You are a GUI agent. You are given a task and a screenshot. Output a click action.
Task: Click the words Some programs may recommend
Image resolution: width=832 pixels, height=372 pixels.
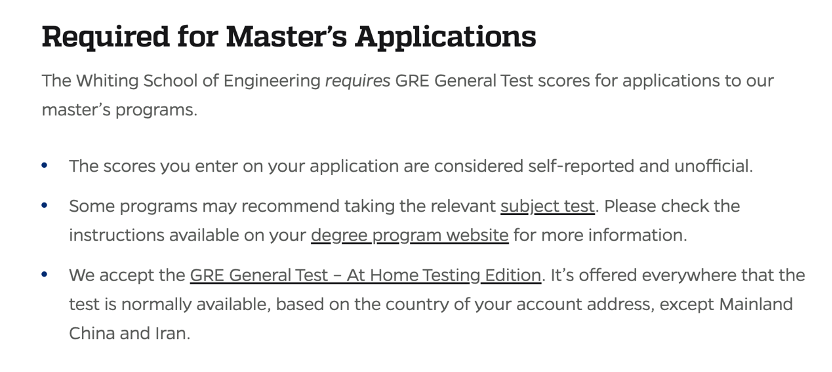coord(204,206)
